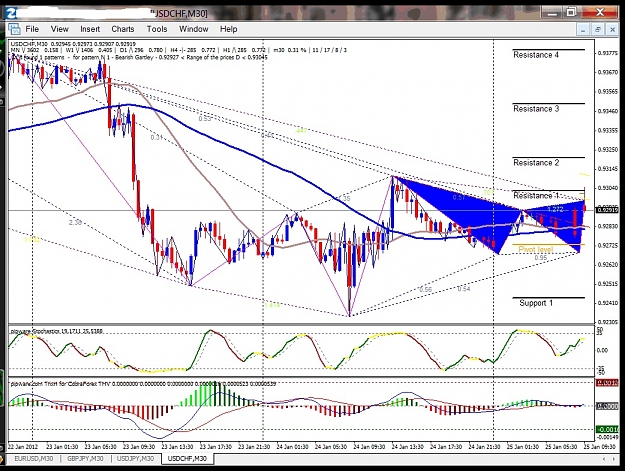The width and height of the screenshot is (625, 471).
Task: Restore down the inner chart window
Action: click(x=598, y=29)
